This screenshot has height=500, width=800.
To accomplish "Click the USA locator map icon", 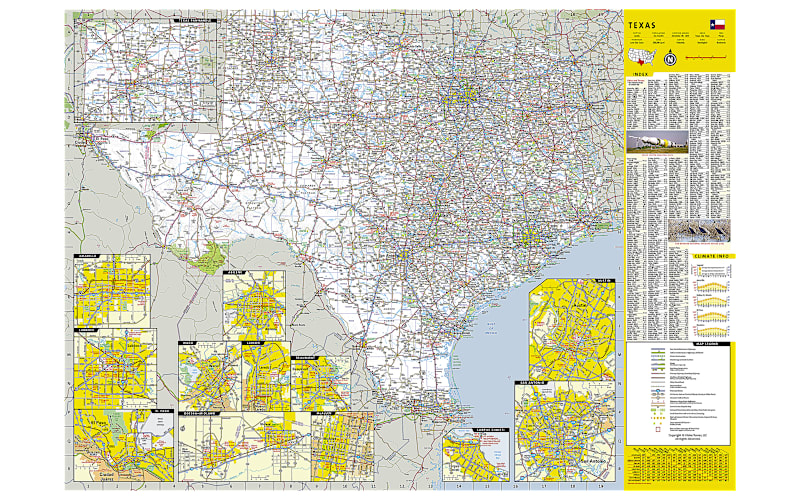I will (643, 59).
